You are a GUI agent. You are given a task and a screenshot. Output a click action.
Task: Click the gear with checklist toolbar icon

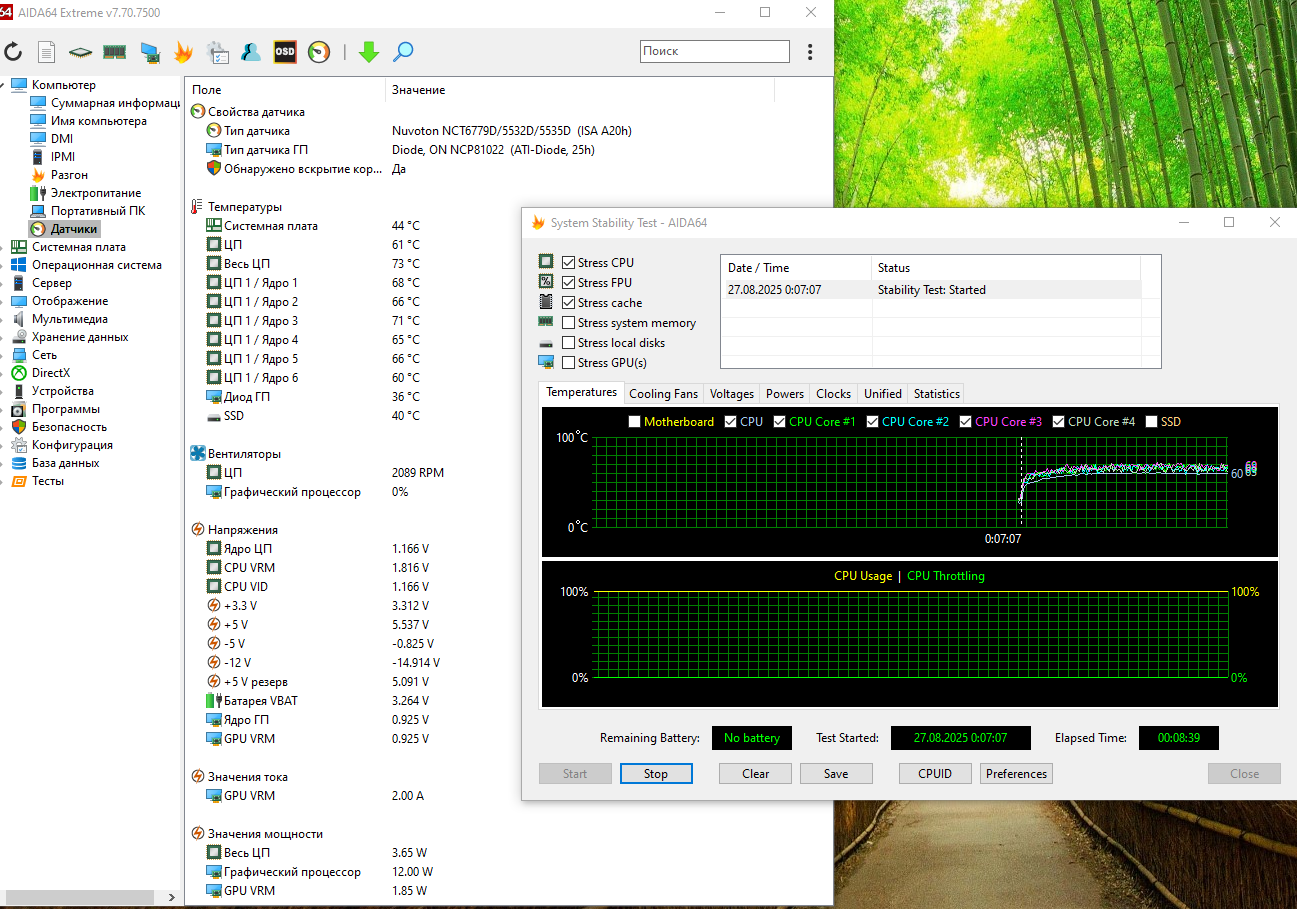tap(217, 52)
